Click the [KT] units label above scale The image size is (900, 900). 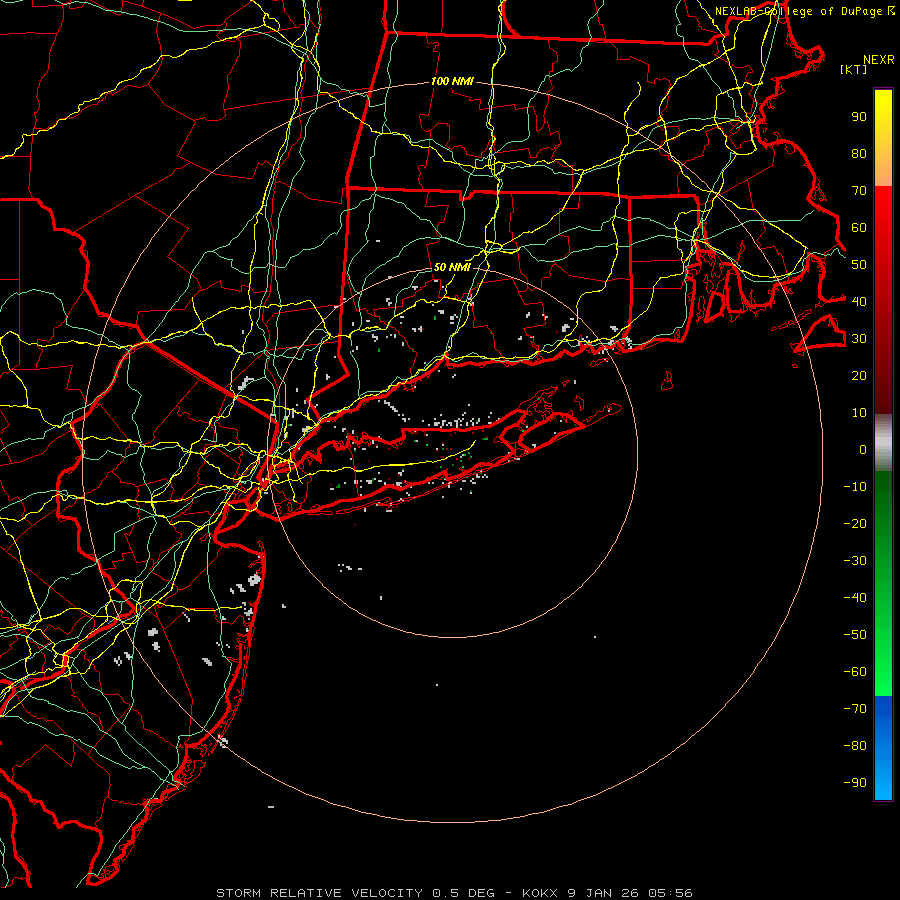[x=854, y=69]
